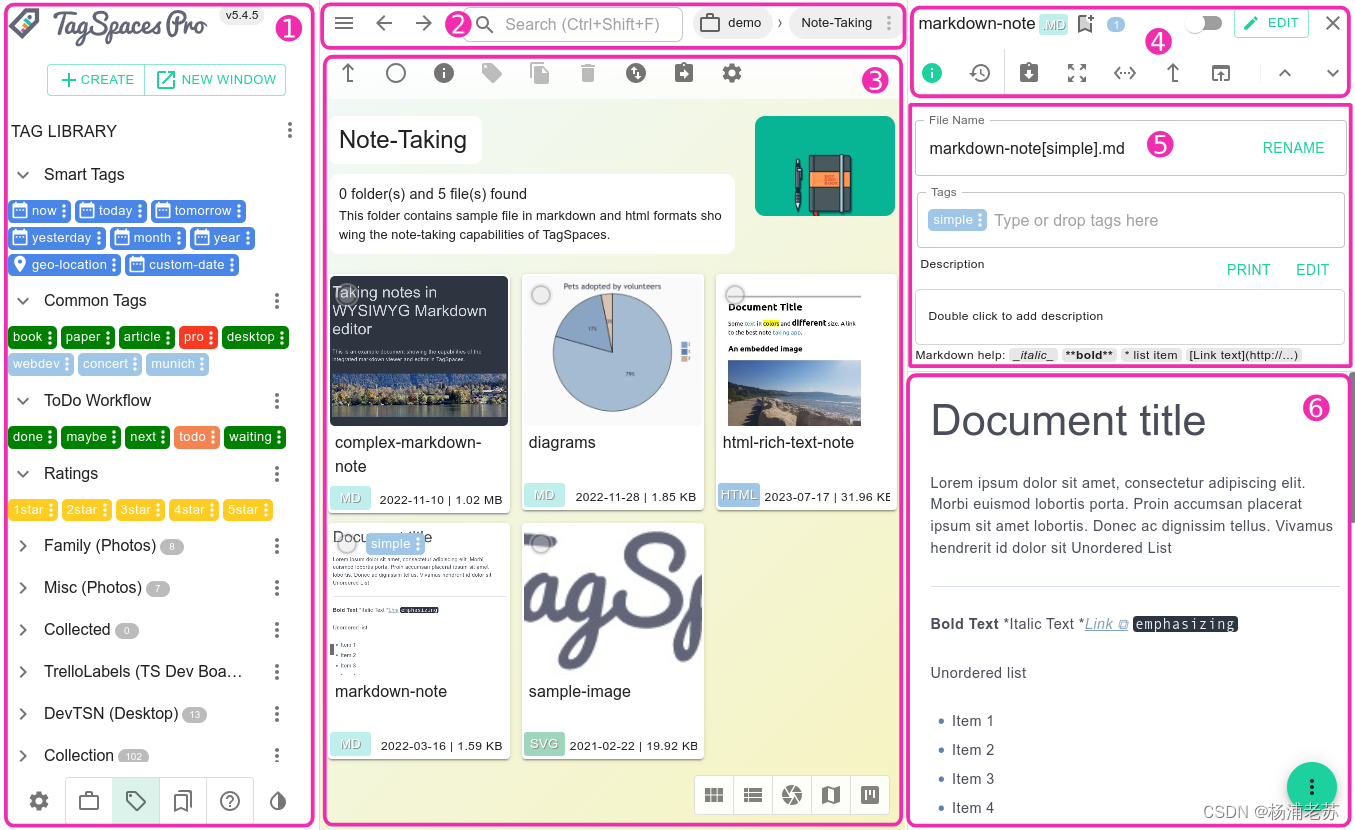Viewport: 1355px width, 830px height.
Task: Go back with the left arrow
Action: 384,23
